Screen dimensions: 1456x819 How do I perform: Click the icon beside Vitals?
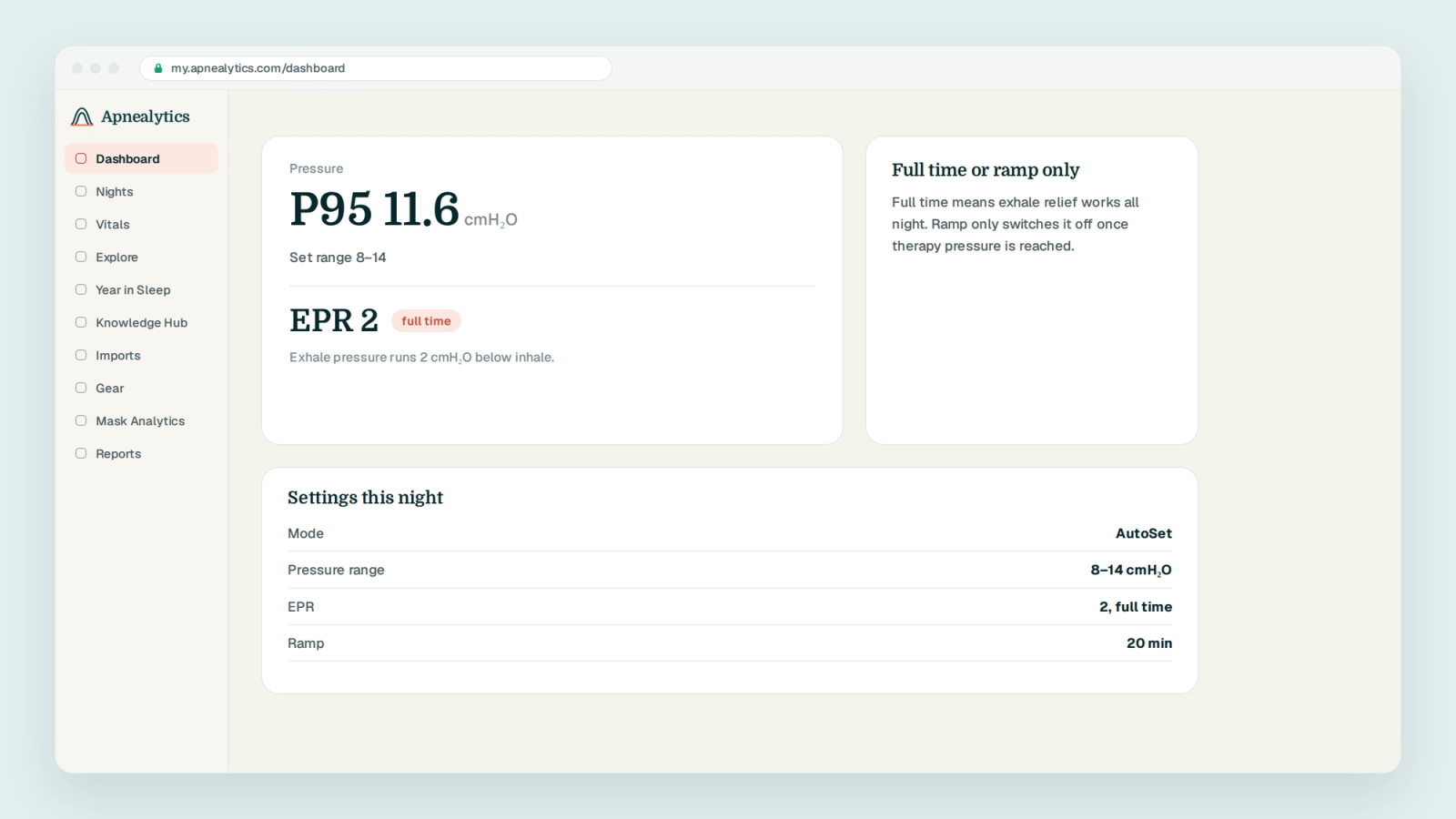pos(81,224)
